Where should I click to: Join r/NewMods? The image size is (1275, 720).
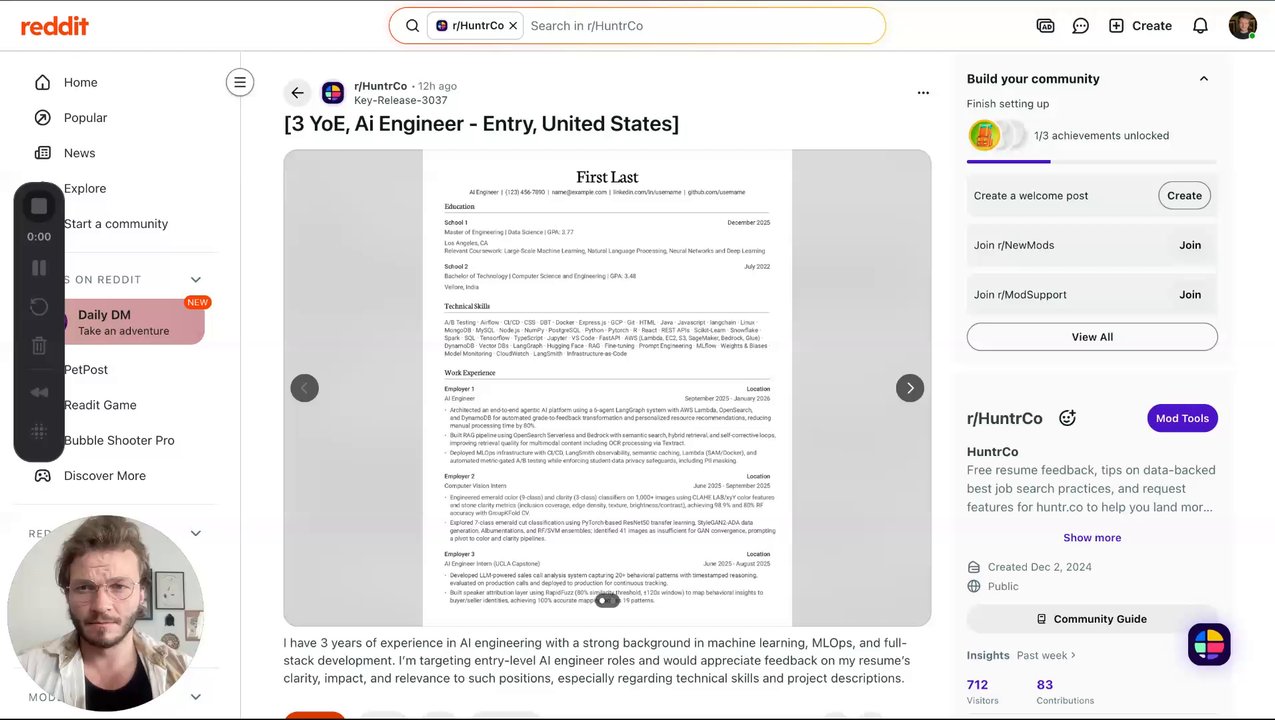tap(1190, 245)
